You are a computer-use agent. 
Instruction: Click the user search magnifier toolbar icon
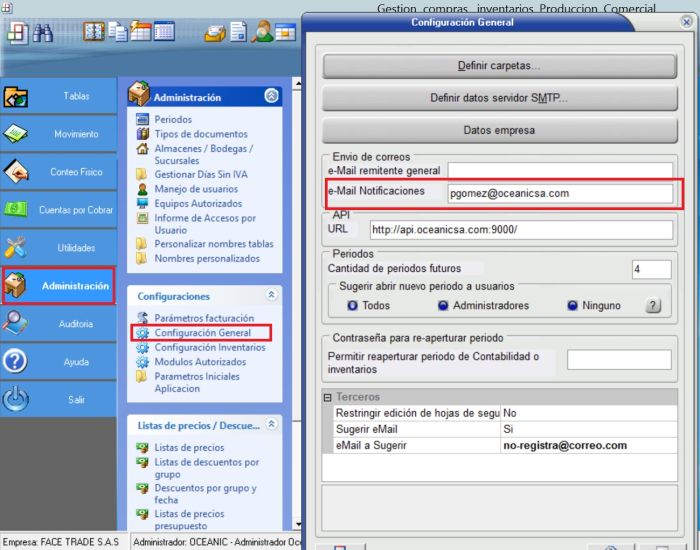click(262, 33)
